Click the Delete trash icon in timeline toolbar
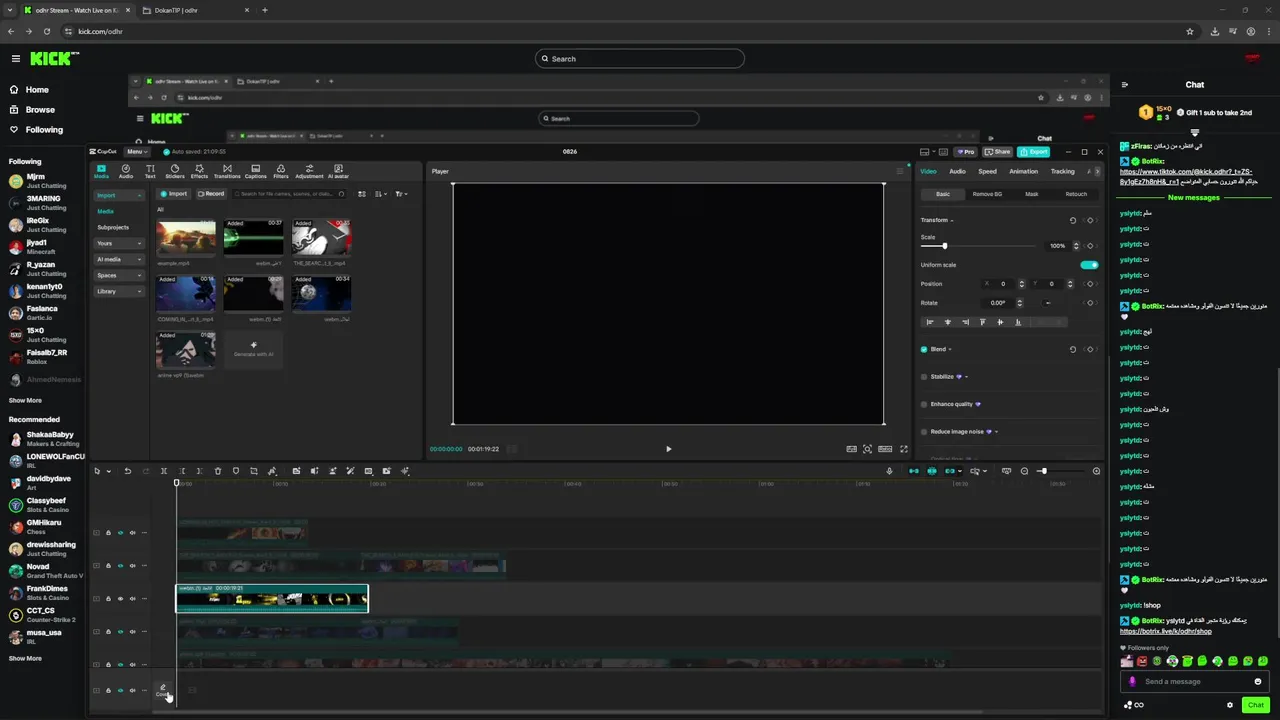The image size is (1280, 720). pyautogui.click(x=218, y=471)
